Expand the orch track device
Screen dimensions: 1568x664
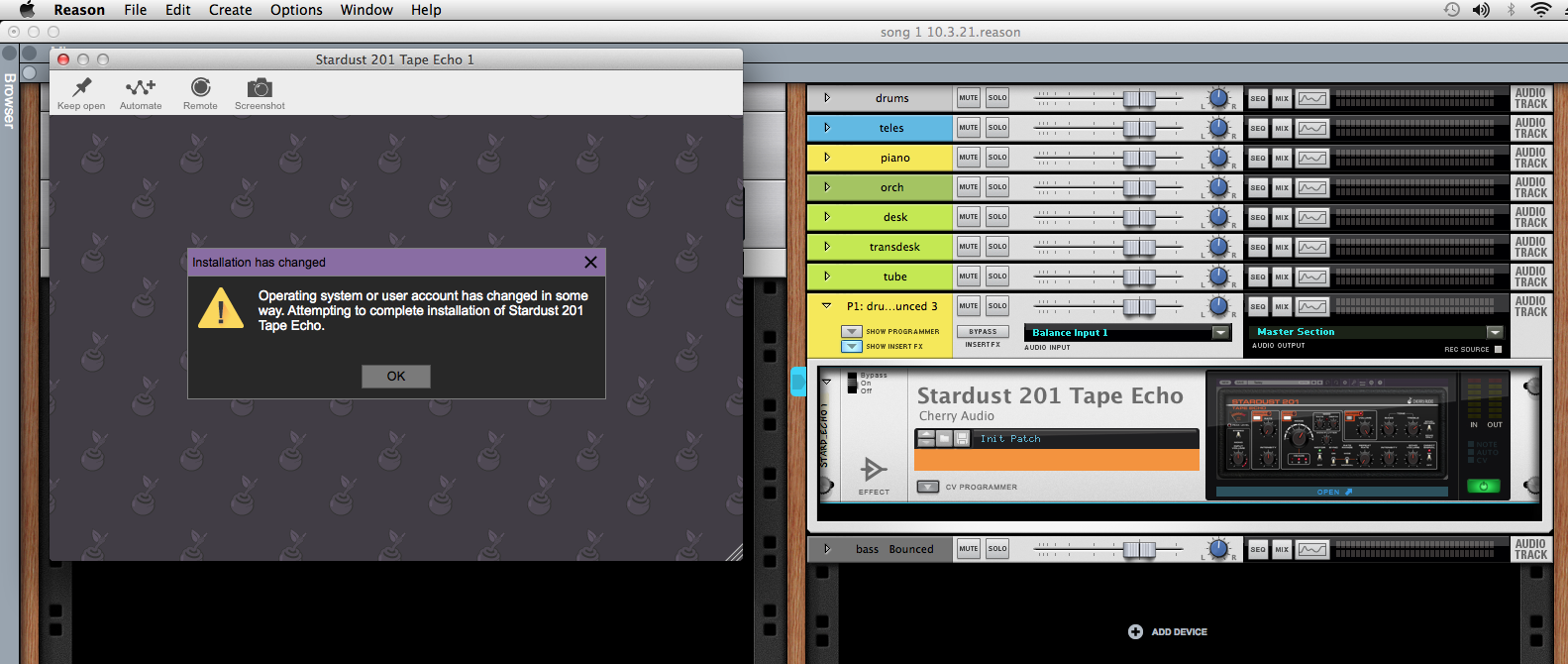[x=827, y=187]
